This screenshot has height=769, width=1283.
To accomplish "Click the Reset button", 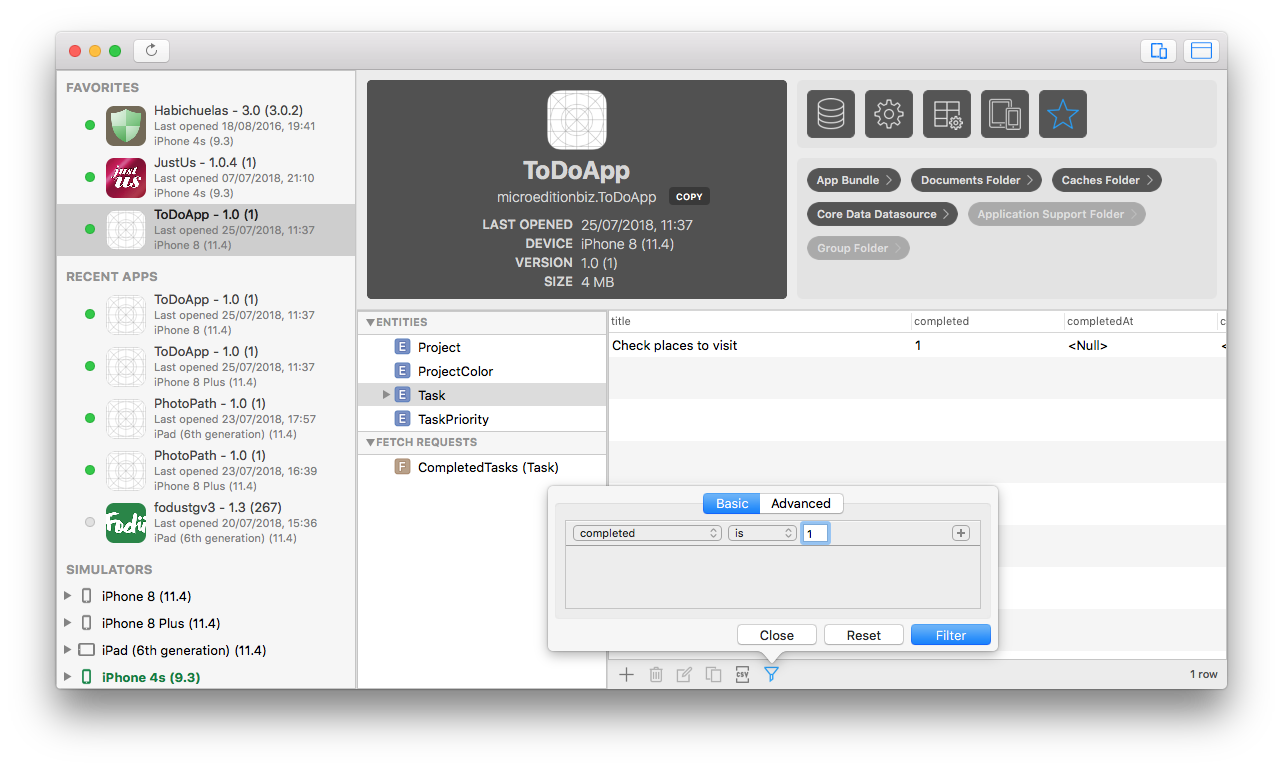I will click(x=863, y=635).
